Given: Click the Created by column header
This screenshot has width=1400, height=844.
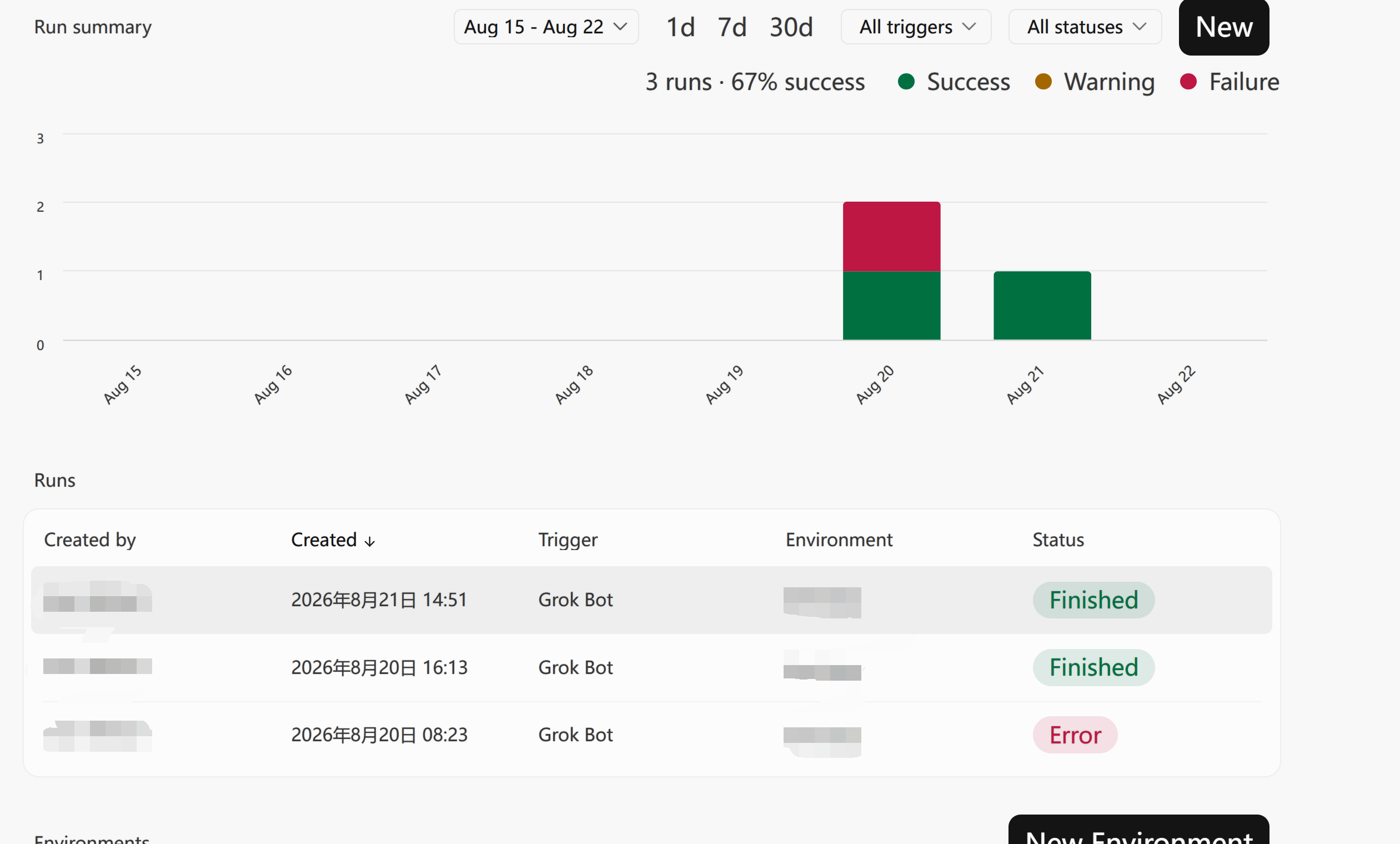Looking at the screenshot, I should point(90,540).
